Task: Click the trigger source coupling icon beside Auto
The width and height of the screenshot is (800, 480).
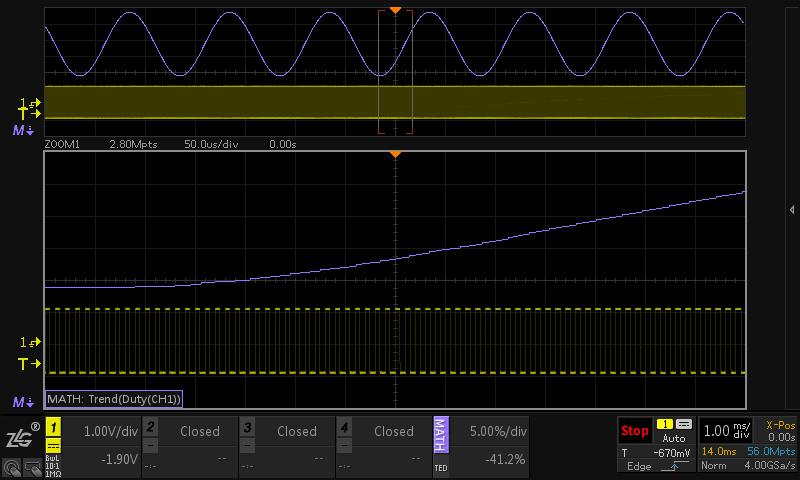Action: pos(684,424)
